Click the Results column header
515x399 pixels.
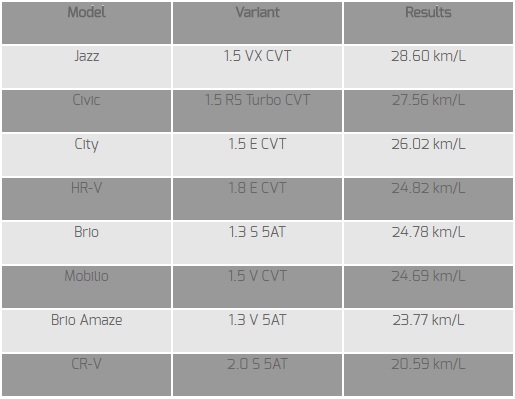pos(428,23)
